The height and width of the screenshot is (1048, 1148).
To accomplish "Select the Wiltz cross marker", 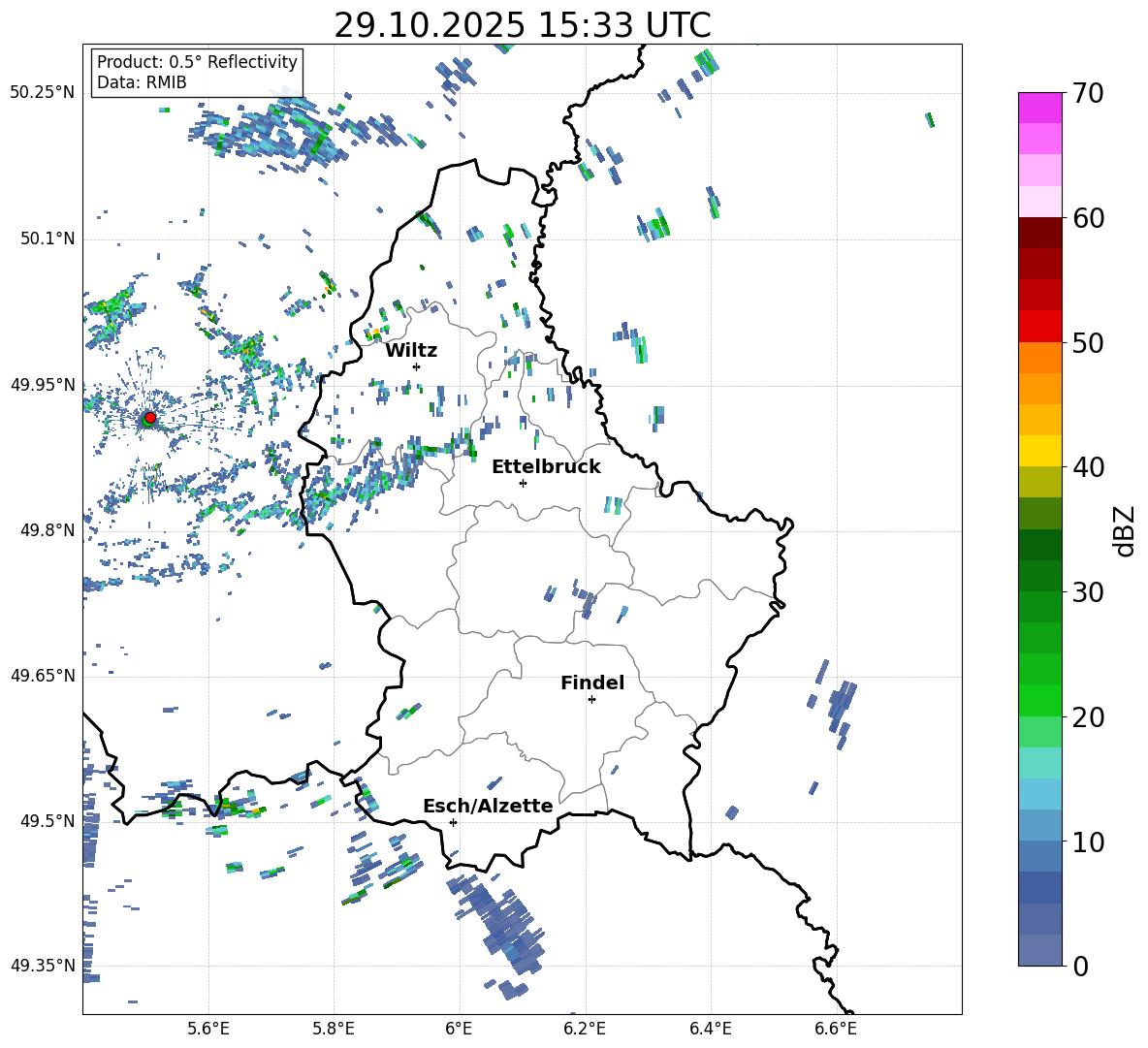I will (x=416, y=366).
